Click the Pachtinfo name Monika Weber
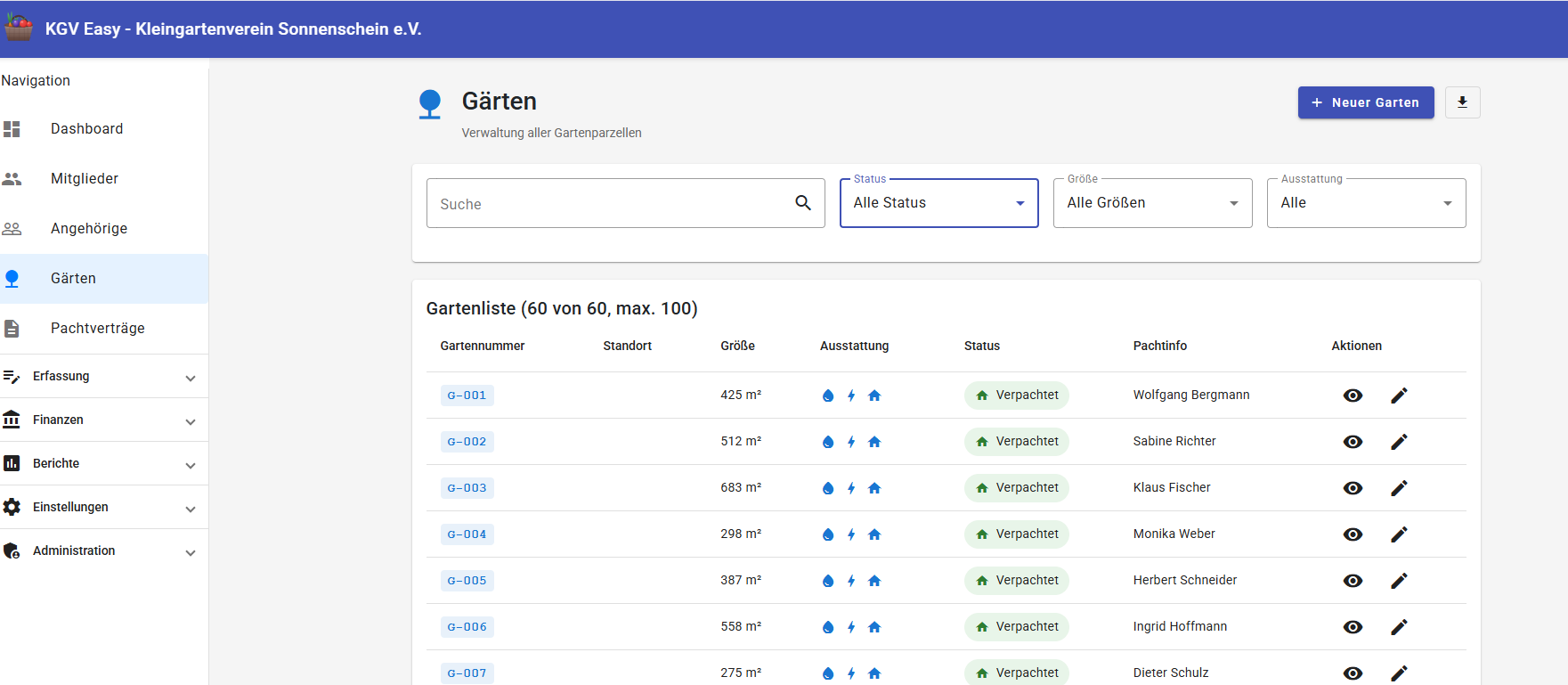1568x685 pixels. point(1174,534)
